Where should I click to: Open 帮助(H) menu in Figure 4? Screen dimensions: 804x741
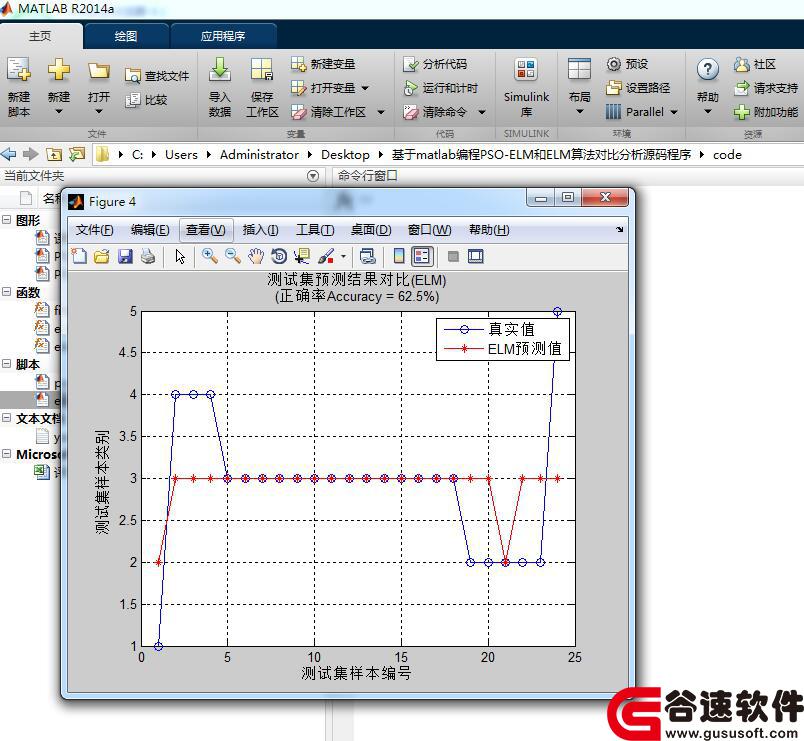[x=489, y=230]
